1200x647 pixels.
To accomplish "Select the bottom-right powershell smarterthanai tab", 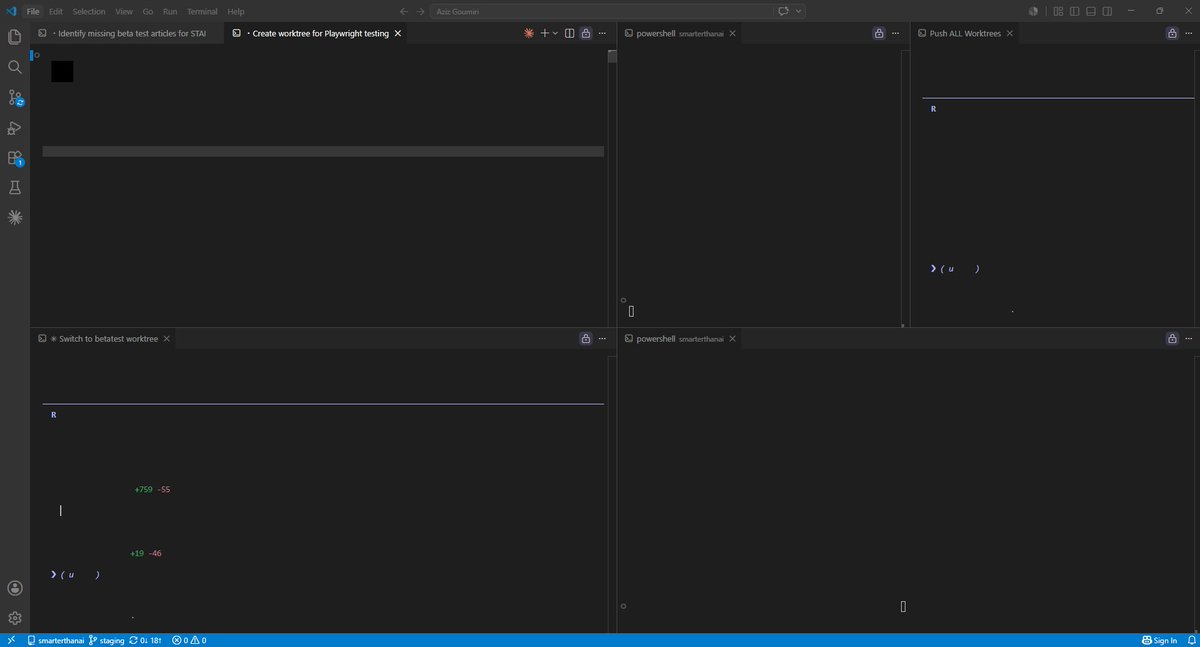I will pos(680,339).
